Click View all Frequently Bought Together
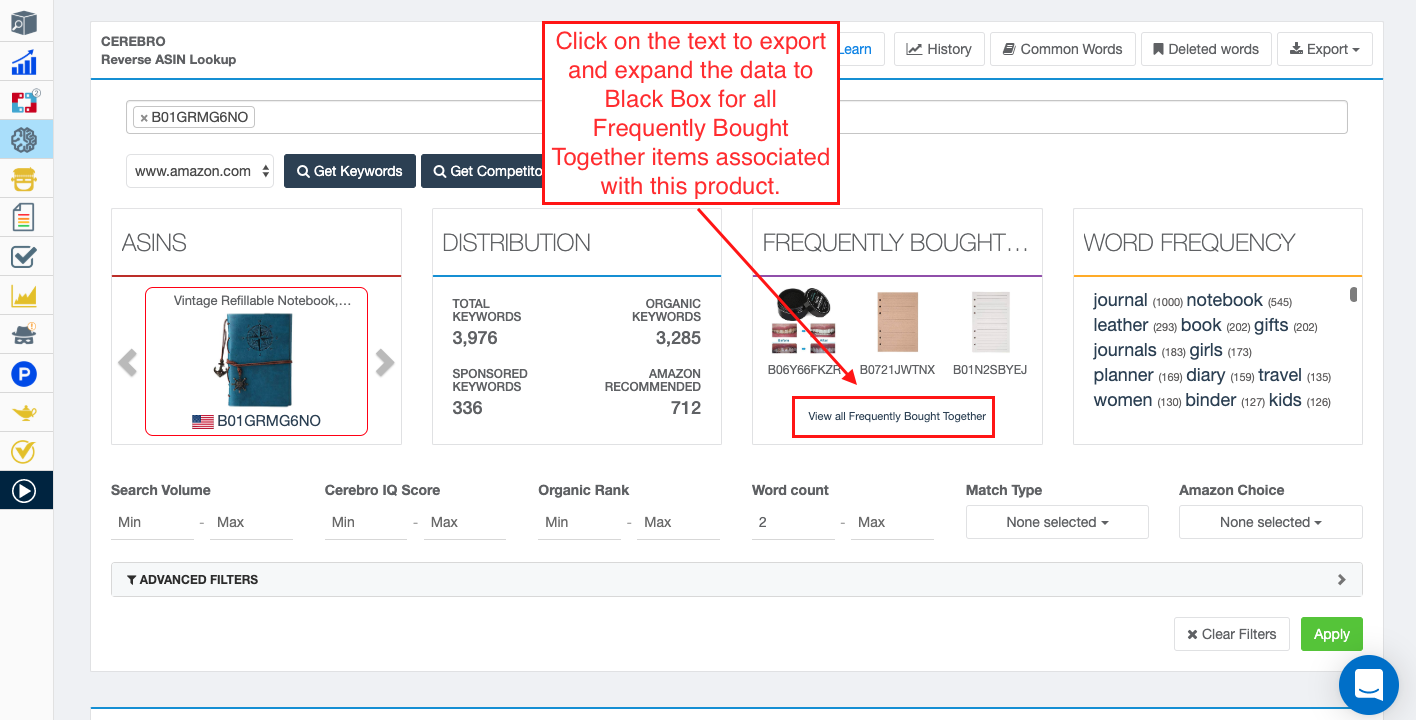1416x720 pixels. (x=897, y=416)
